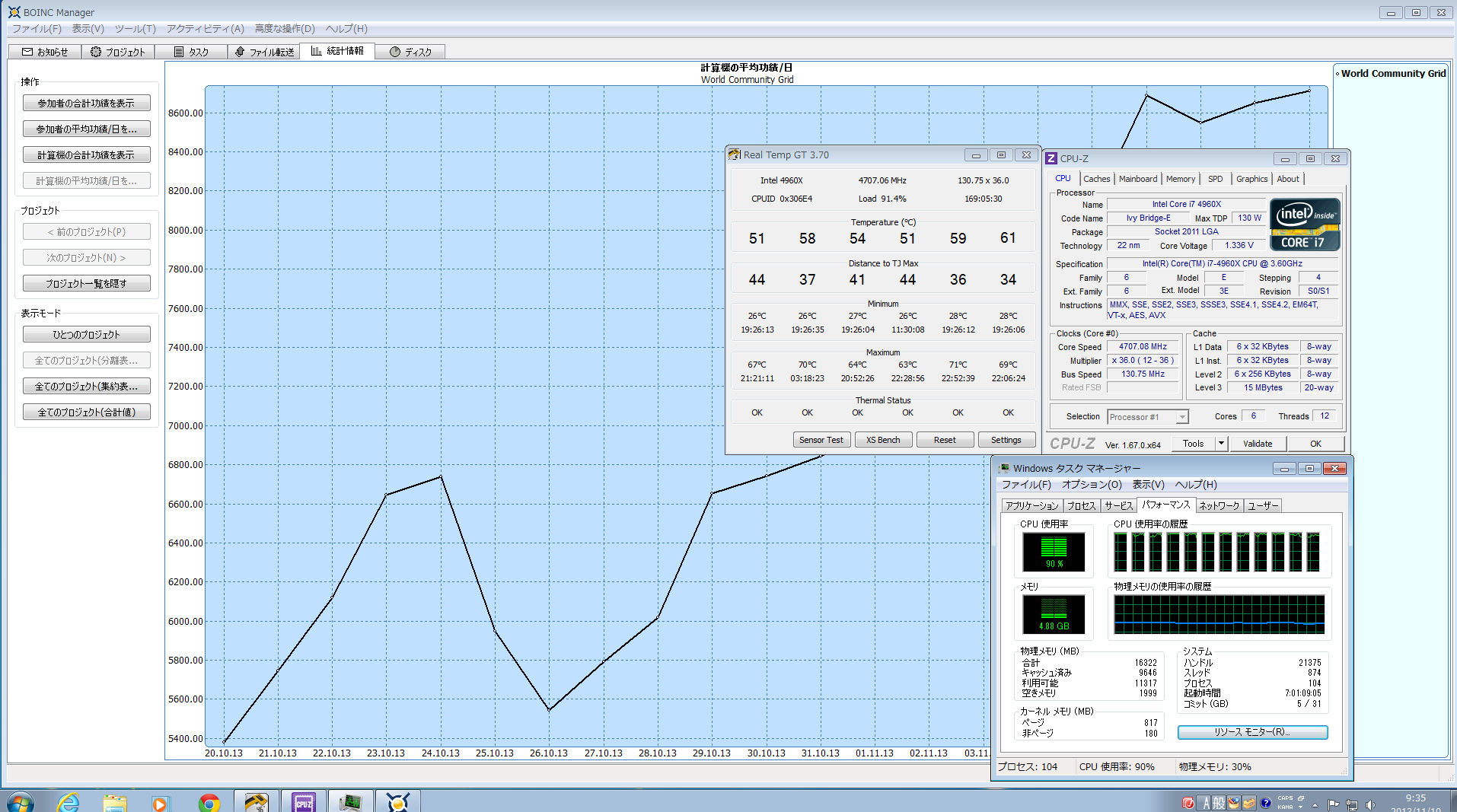1457x812 pixels.
Task: Click the volume speaker tray icon
Action: pos(1370,804)
